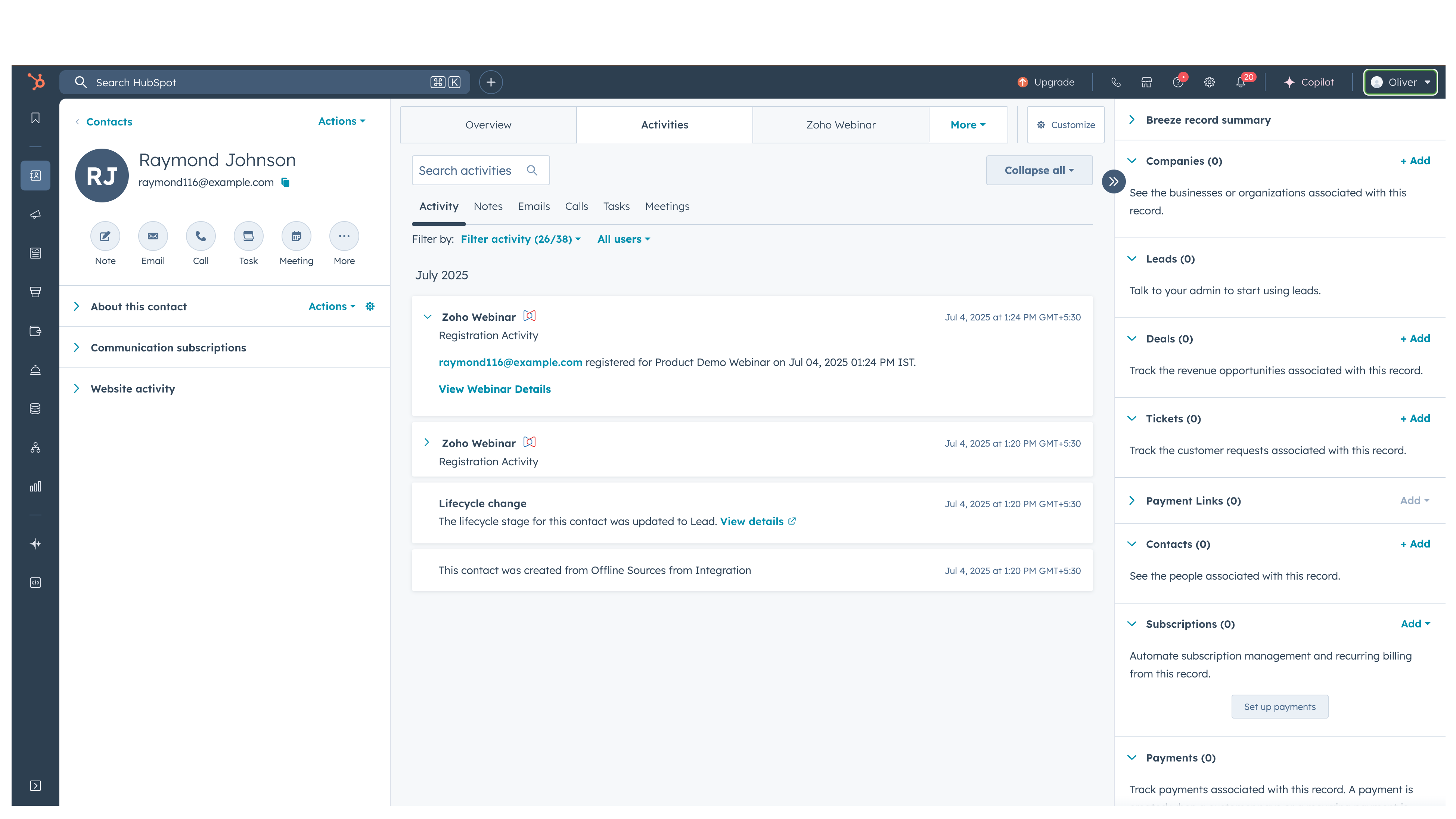1456x819 pixels.
Task: Click the Note action icon
Action: pos(105,236)
